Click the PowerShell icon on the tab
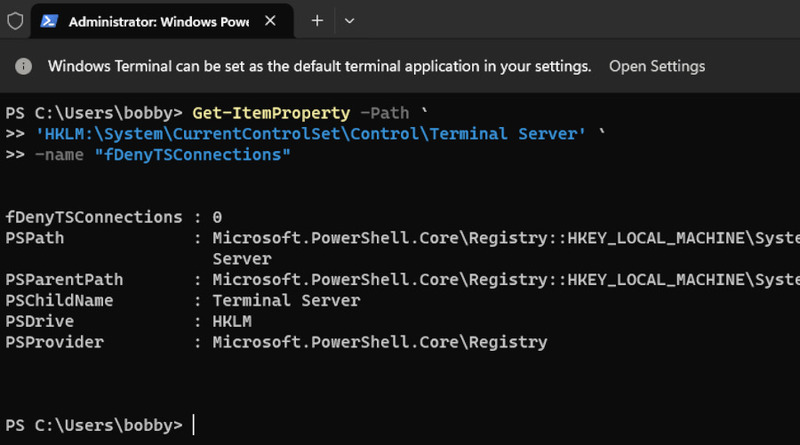Screen dimensions: 800x445 click(x=50, y=20)
